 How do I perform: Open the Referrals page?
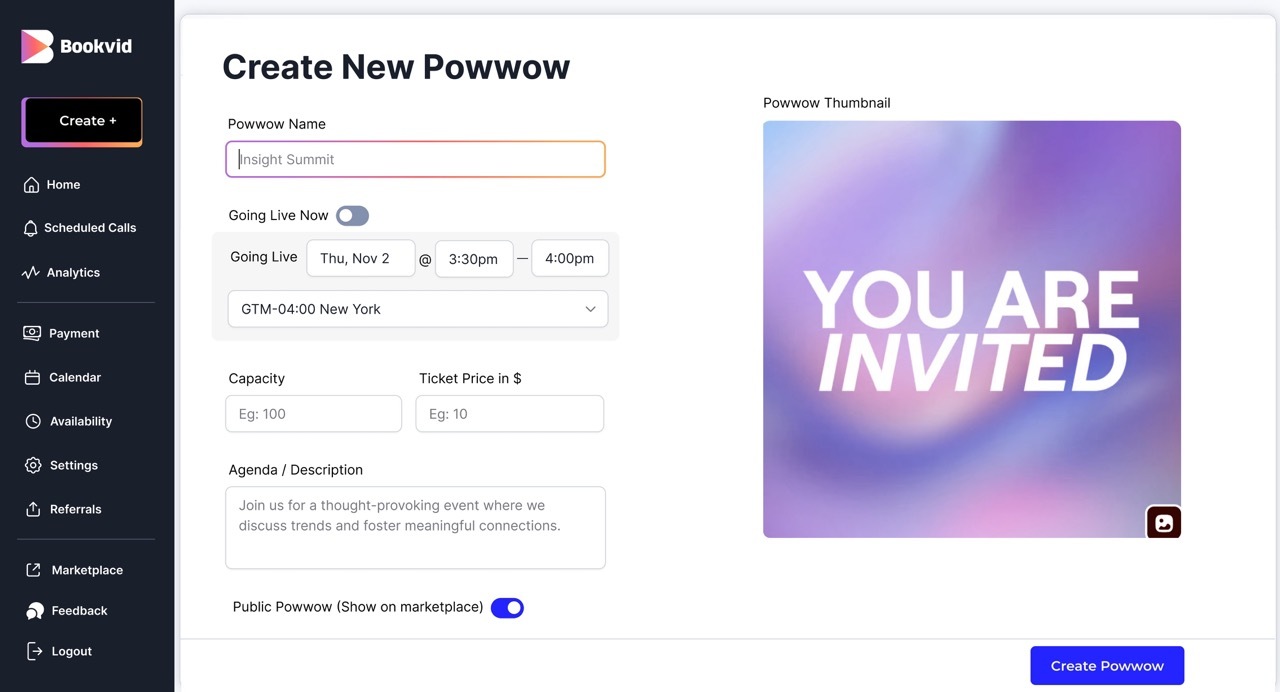pyautogui.click(x=76, y=509)
